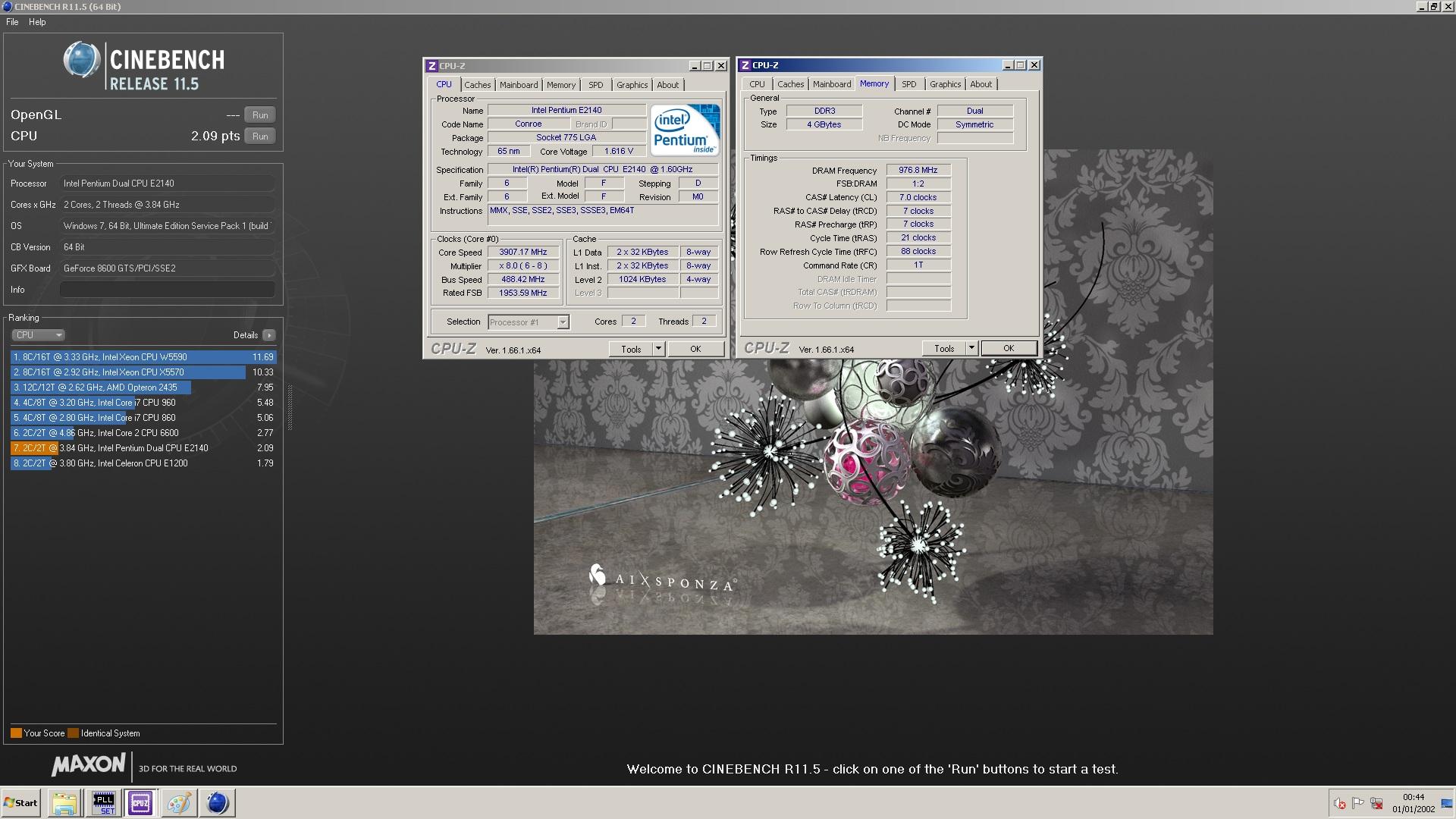
Task: Select the Pentium Dual E2140 ranking row
Action: pyautogui.click(x=143, y=448)
